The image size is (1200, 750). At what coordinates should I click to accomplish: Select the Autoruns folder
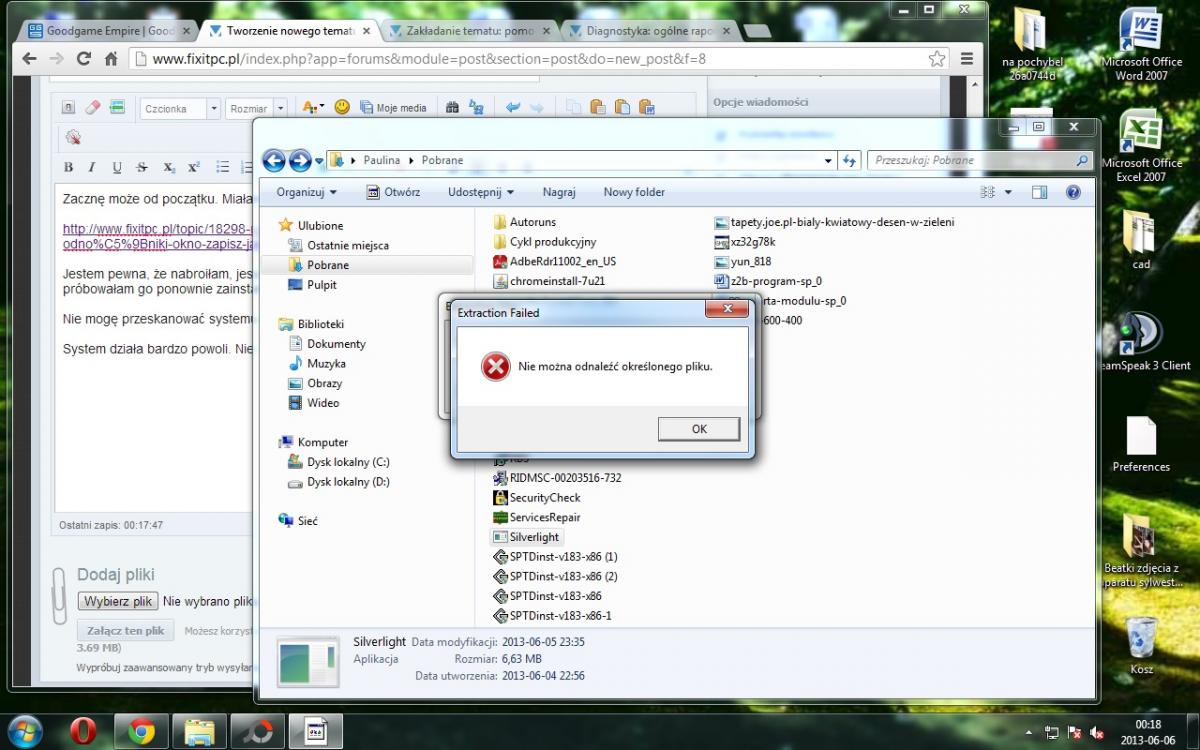point(532,222)
